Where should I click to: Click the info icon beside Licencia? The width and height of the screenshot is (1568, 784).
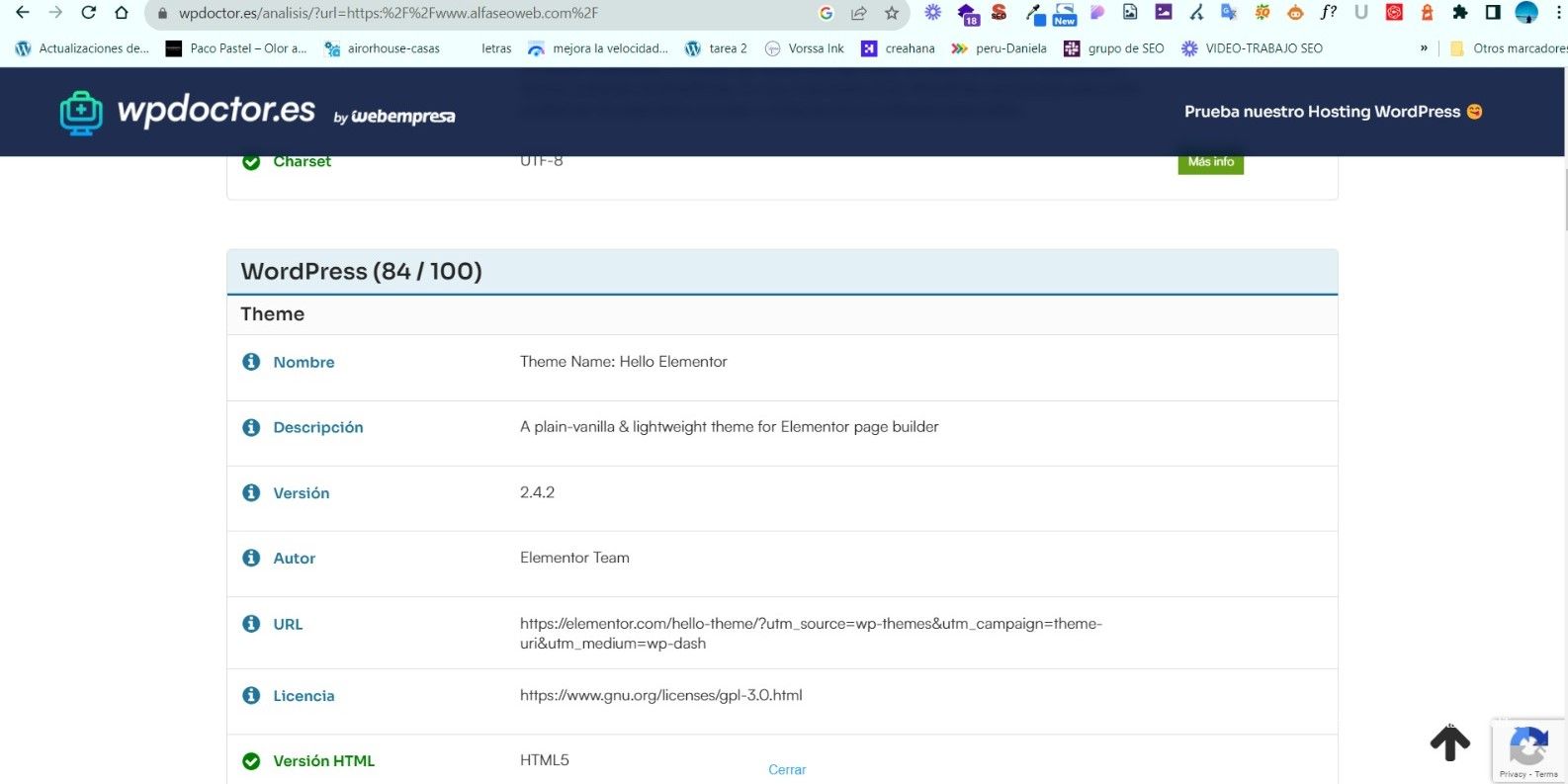tap(251, 695)
